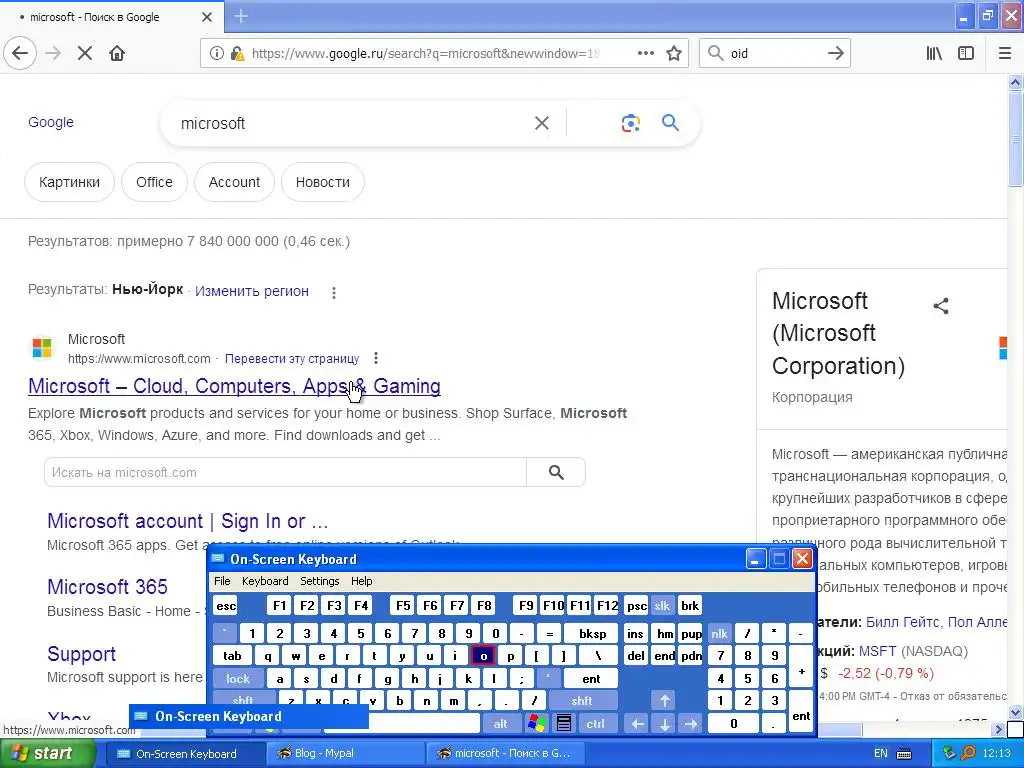Open the MSFT stock link
The image size is (1024, 768).
pyautogui.click(x=877, y=651)
